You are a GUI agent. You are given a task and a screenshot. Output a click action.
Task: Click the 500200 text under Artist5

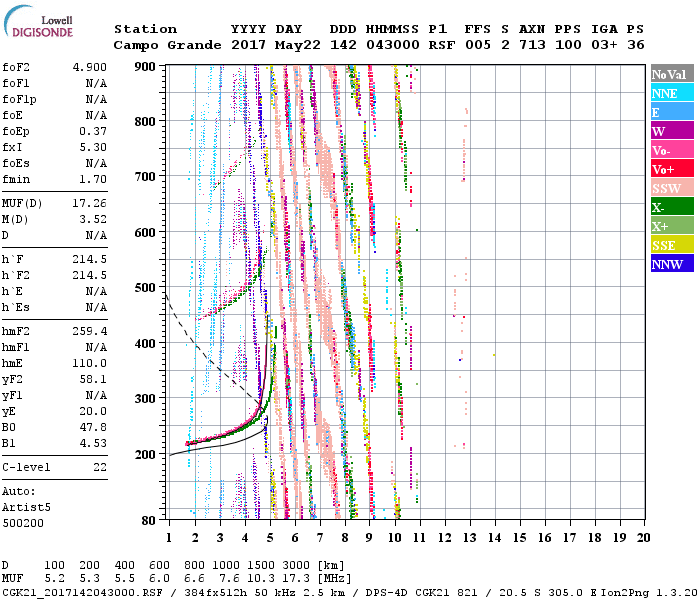pos(23,523)
